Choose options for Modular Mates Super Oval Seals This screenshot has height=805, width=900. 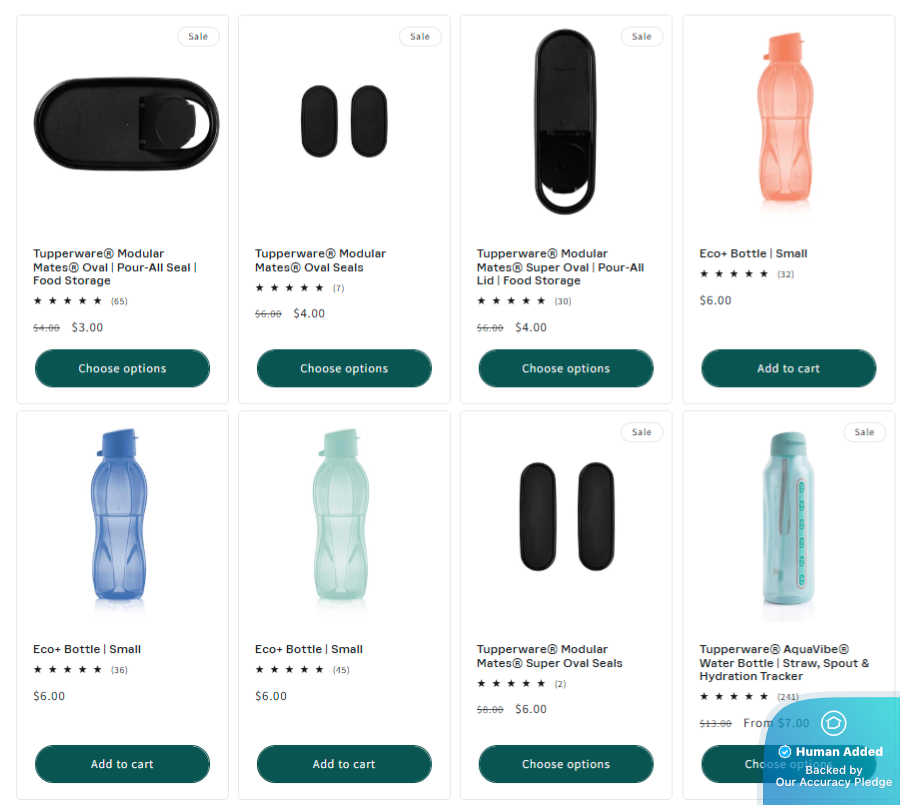point(566,764)
